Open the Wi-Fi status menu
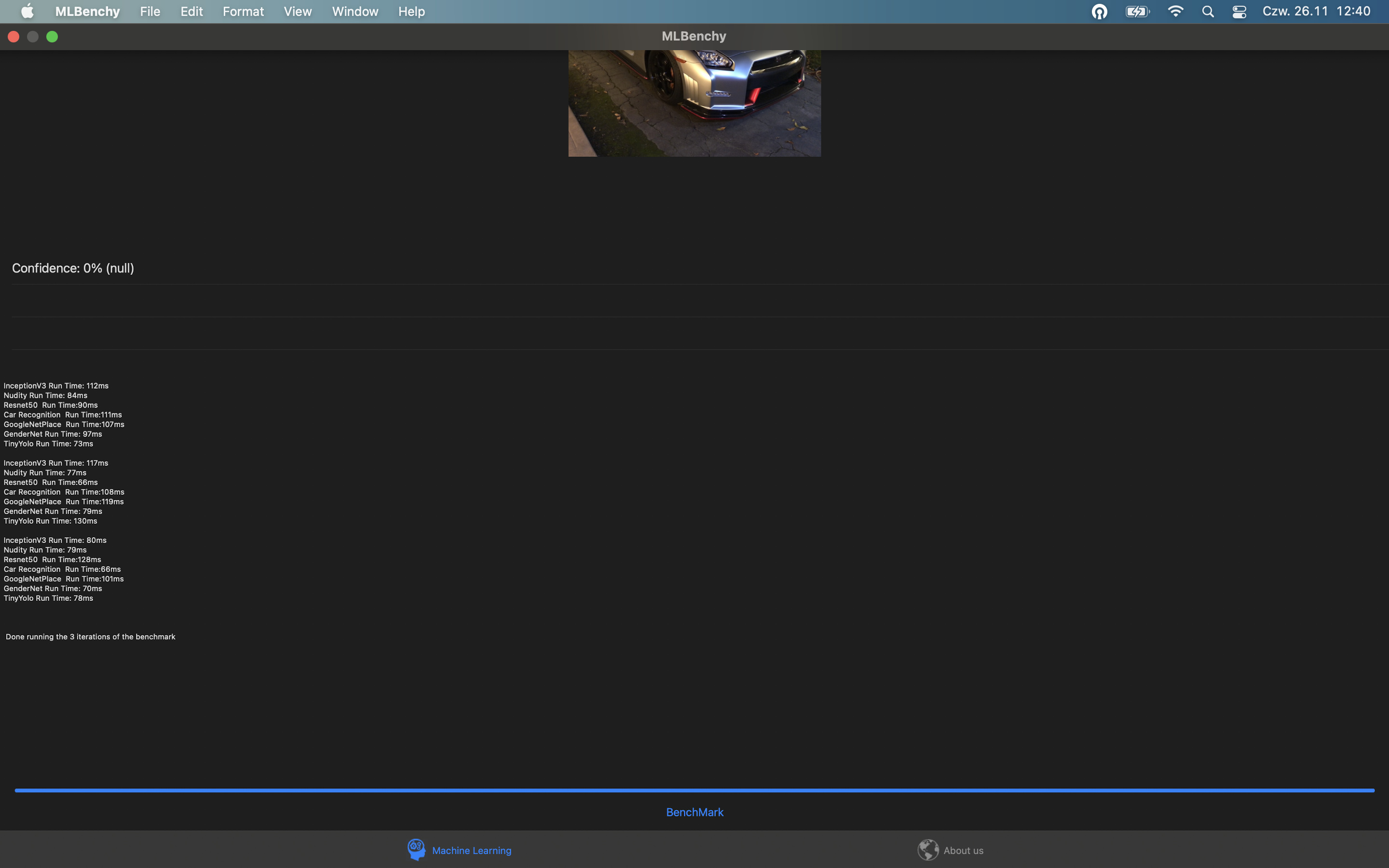Viewport: 1389px width, 868px height. coord(1175,12)
